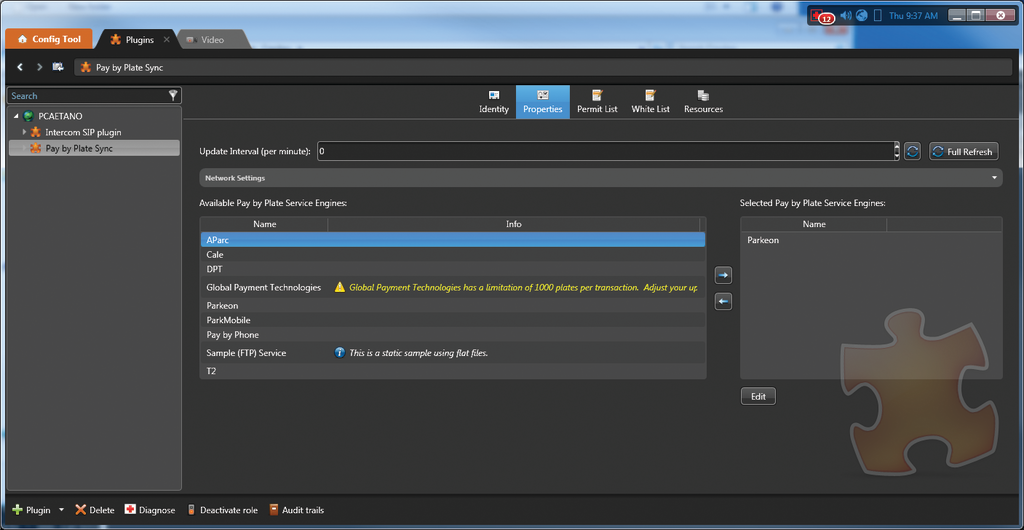Open the Permit List tab
This screenshot has height=530, width=1024.
597,102
